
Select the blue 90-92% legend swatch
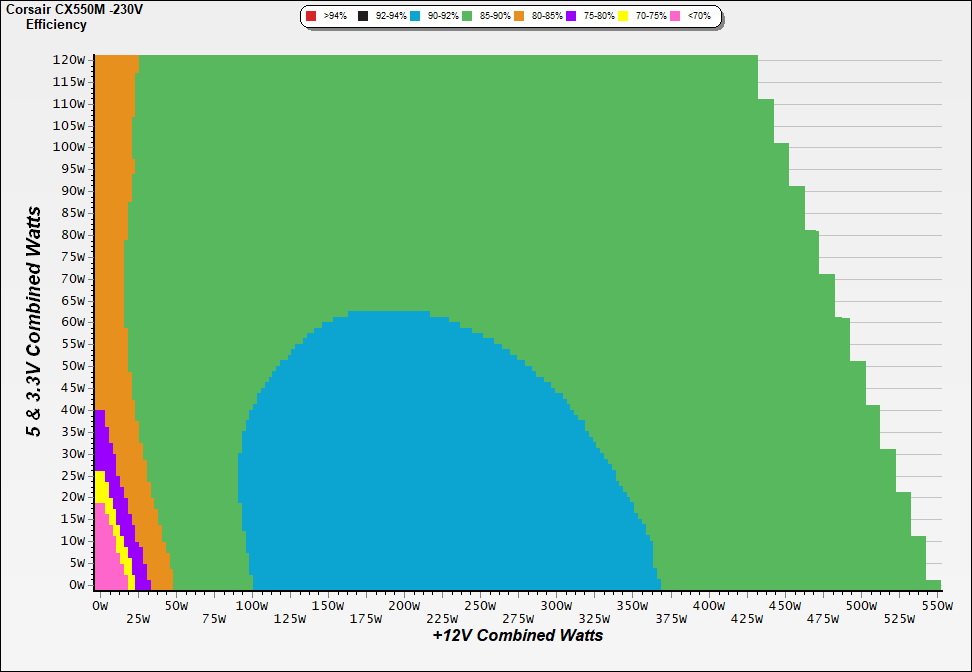[x=415, y=17]
